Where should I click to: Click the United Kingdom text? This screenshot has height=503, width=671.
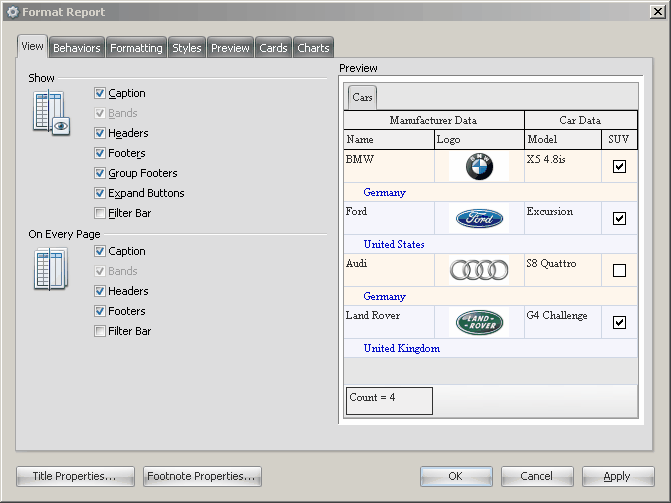[401, 348]
